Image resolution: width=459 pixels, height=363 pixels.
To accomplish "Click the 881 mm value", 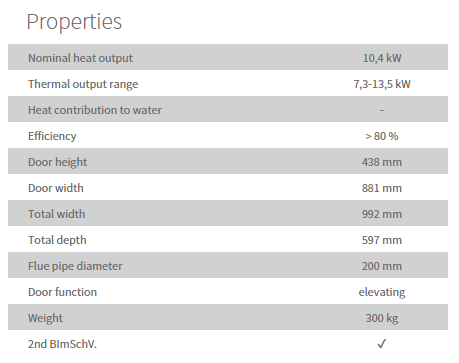I will pos(382,188).
